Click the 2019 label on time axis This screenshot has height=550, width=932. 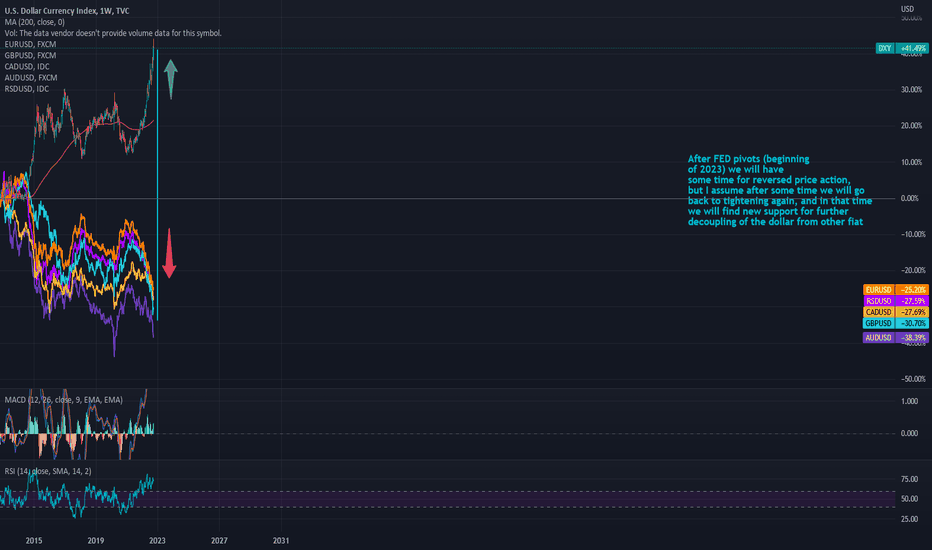96,540
